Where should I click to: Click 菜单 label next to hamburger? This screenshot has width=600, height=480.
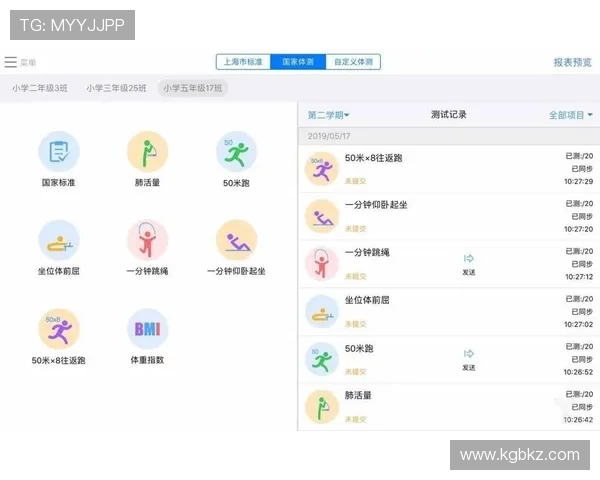(x=28, y=62)
